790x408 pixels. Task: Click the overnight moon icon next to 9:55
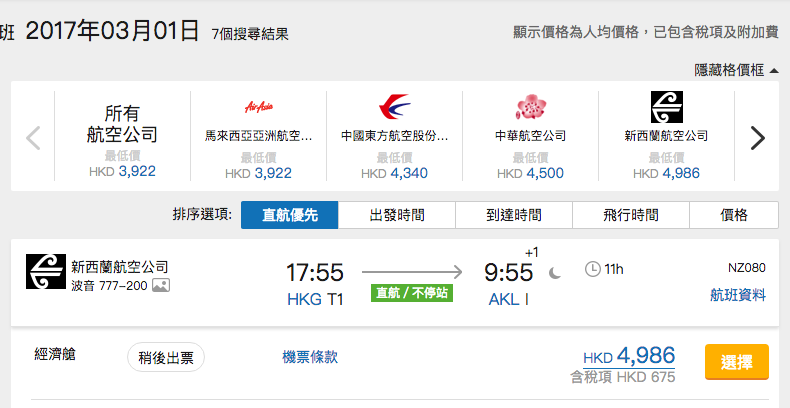(x=555, y=274)
